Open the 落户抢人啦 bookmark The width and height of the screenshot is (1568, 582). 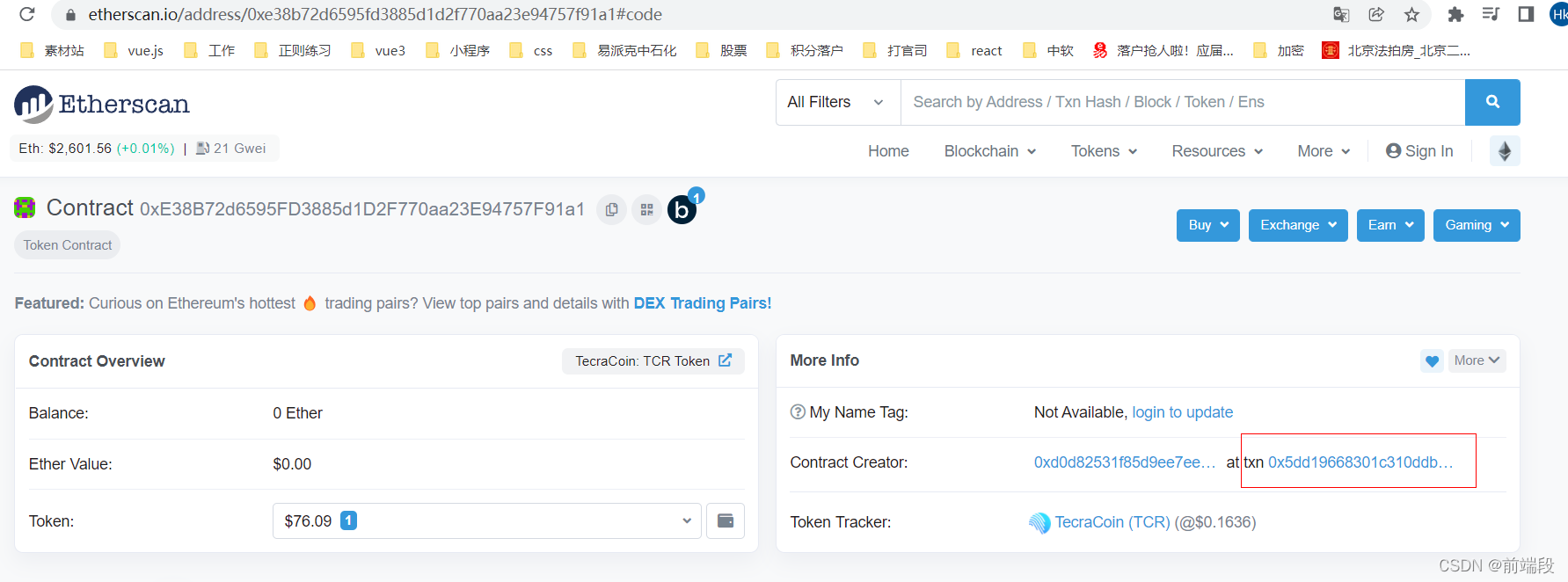[x=1163, y=50]
